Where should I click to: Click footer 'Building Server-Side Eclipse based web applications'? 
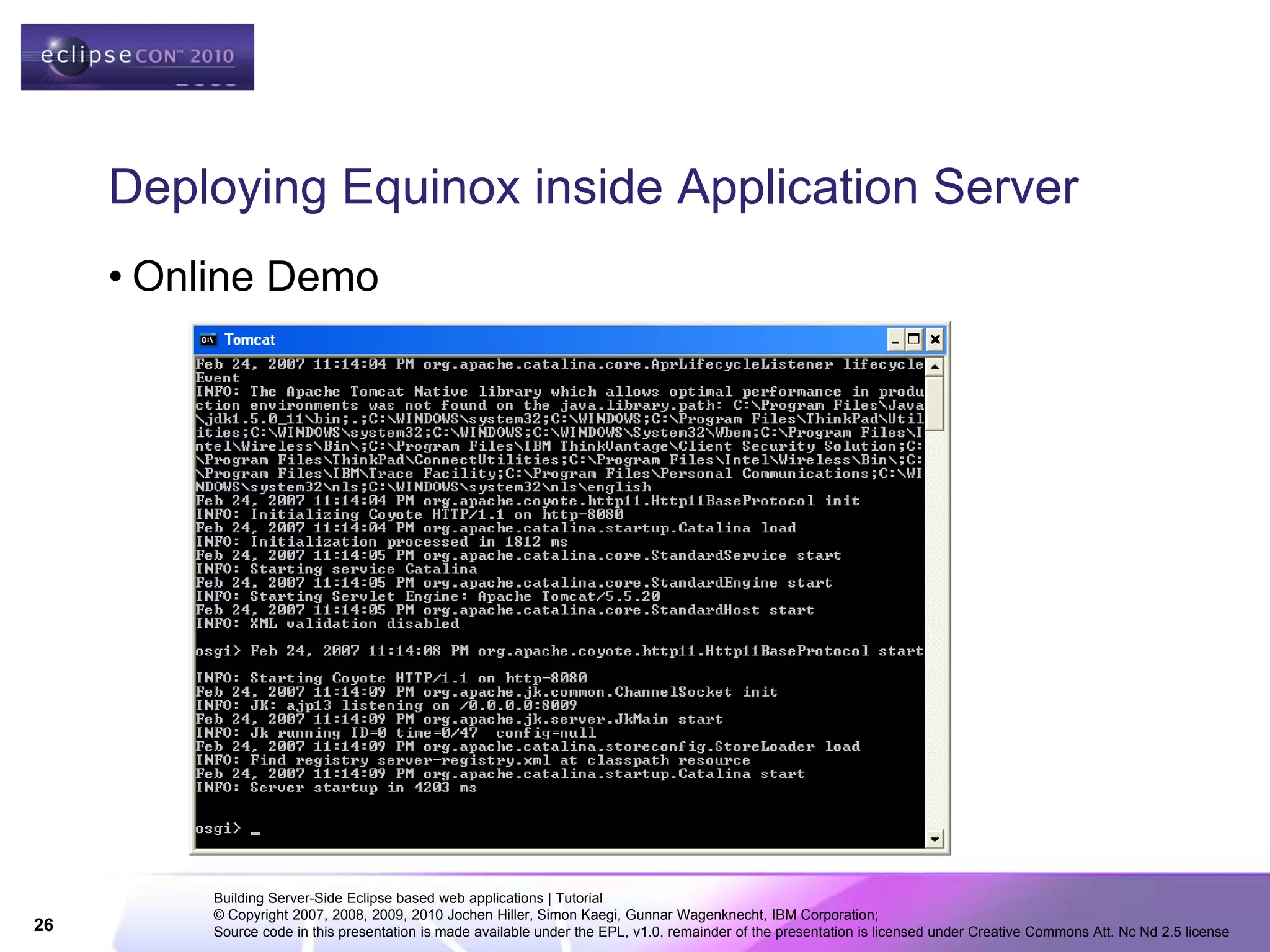click(x=378, y=898)
